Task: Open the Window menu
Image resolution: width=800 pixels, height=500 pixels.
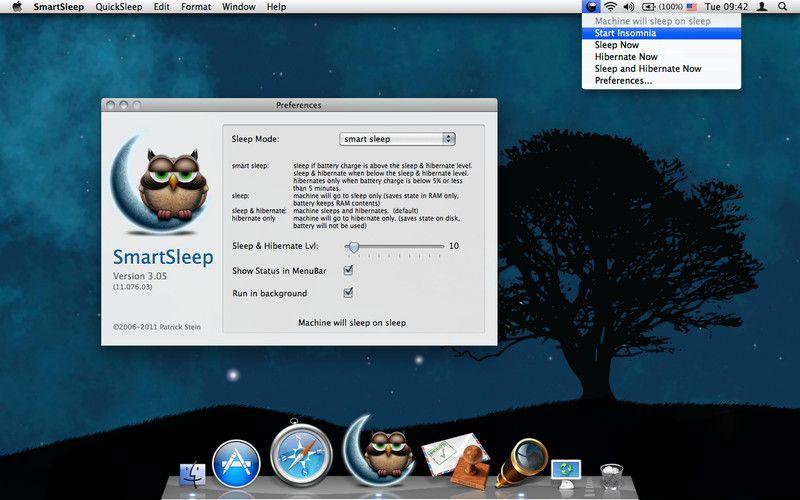Action: tap(239, 7)
